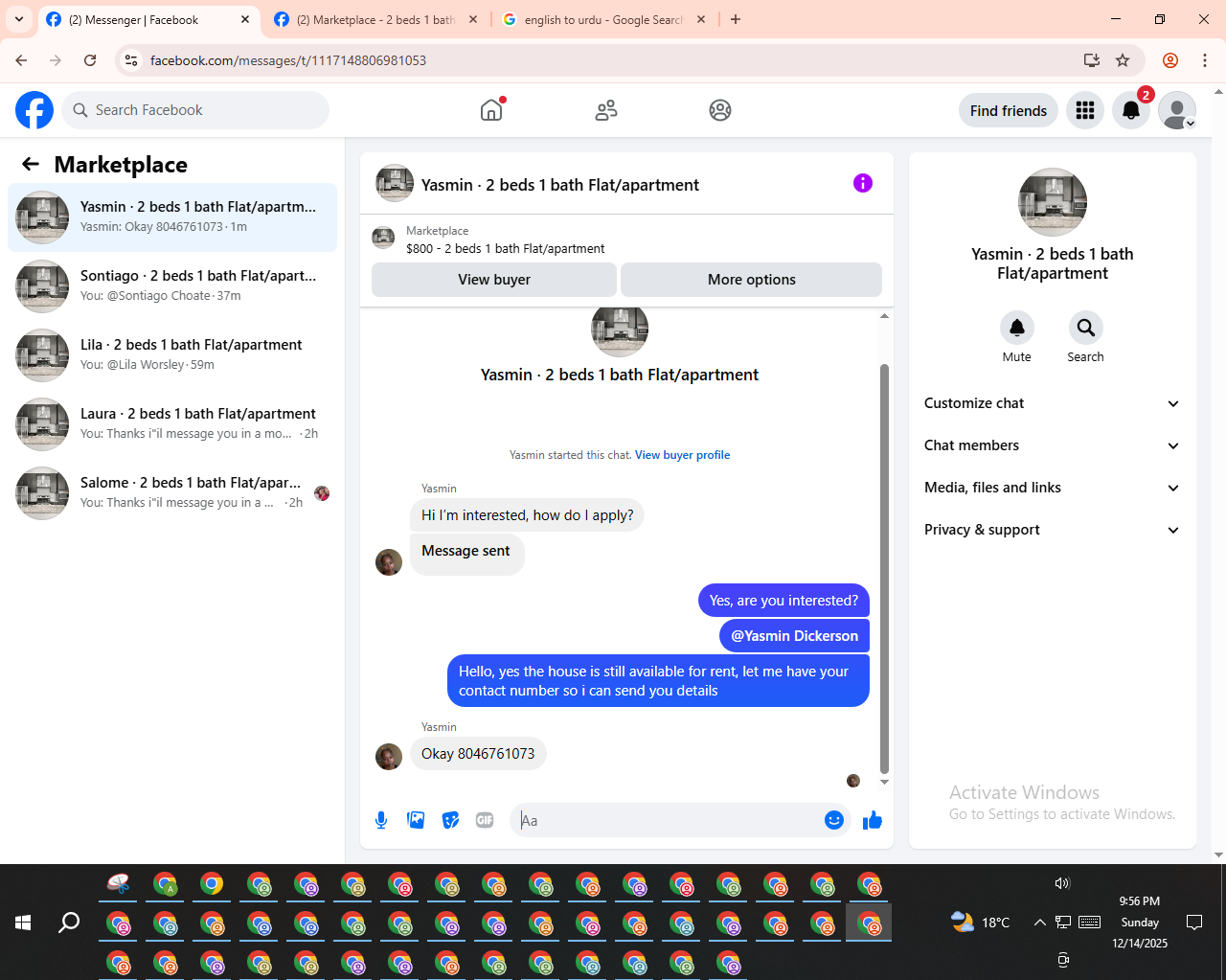The height and width of the screenshot is (980, 1226).
Task: Click the chat message scrollbar
Action: (x=884, y=568)
